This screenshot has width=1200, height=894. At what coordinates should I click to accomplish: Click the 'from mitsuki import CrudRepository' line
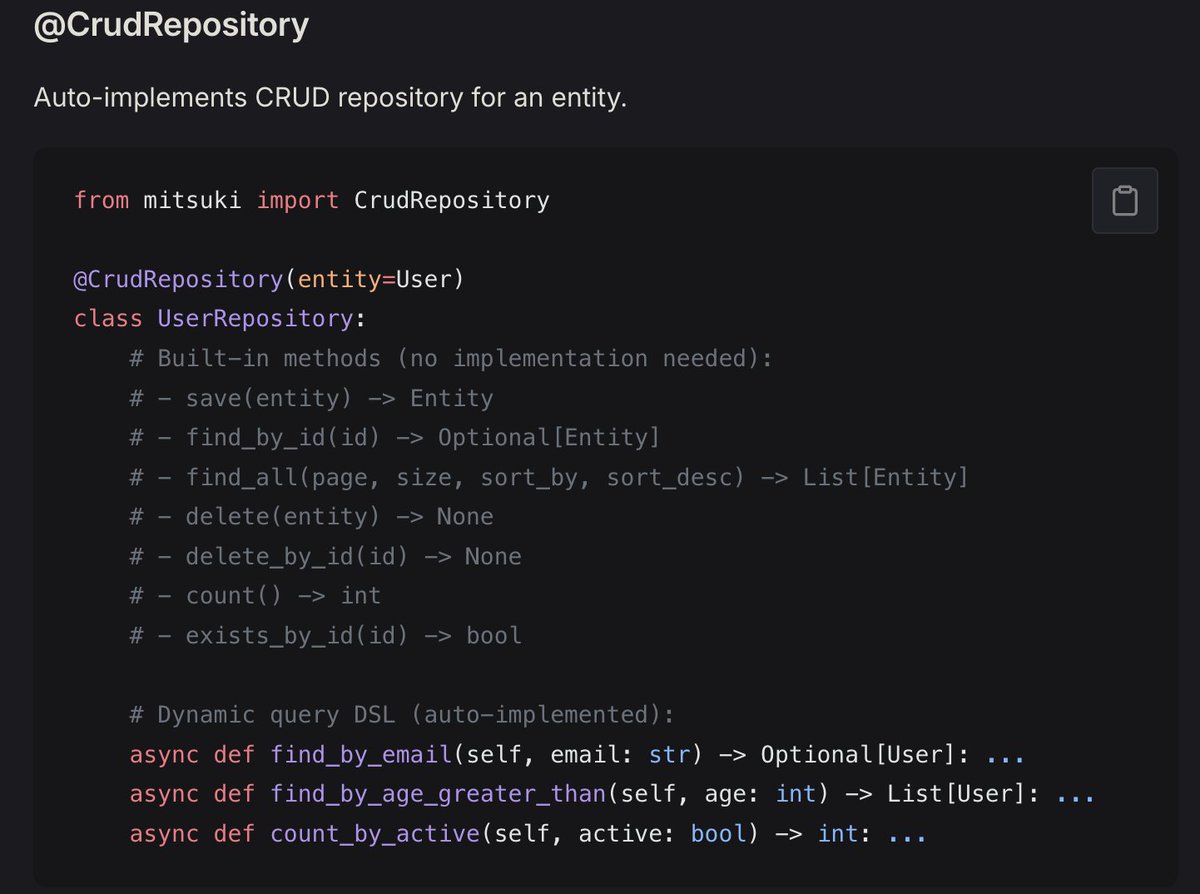(x=312, y=200)
